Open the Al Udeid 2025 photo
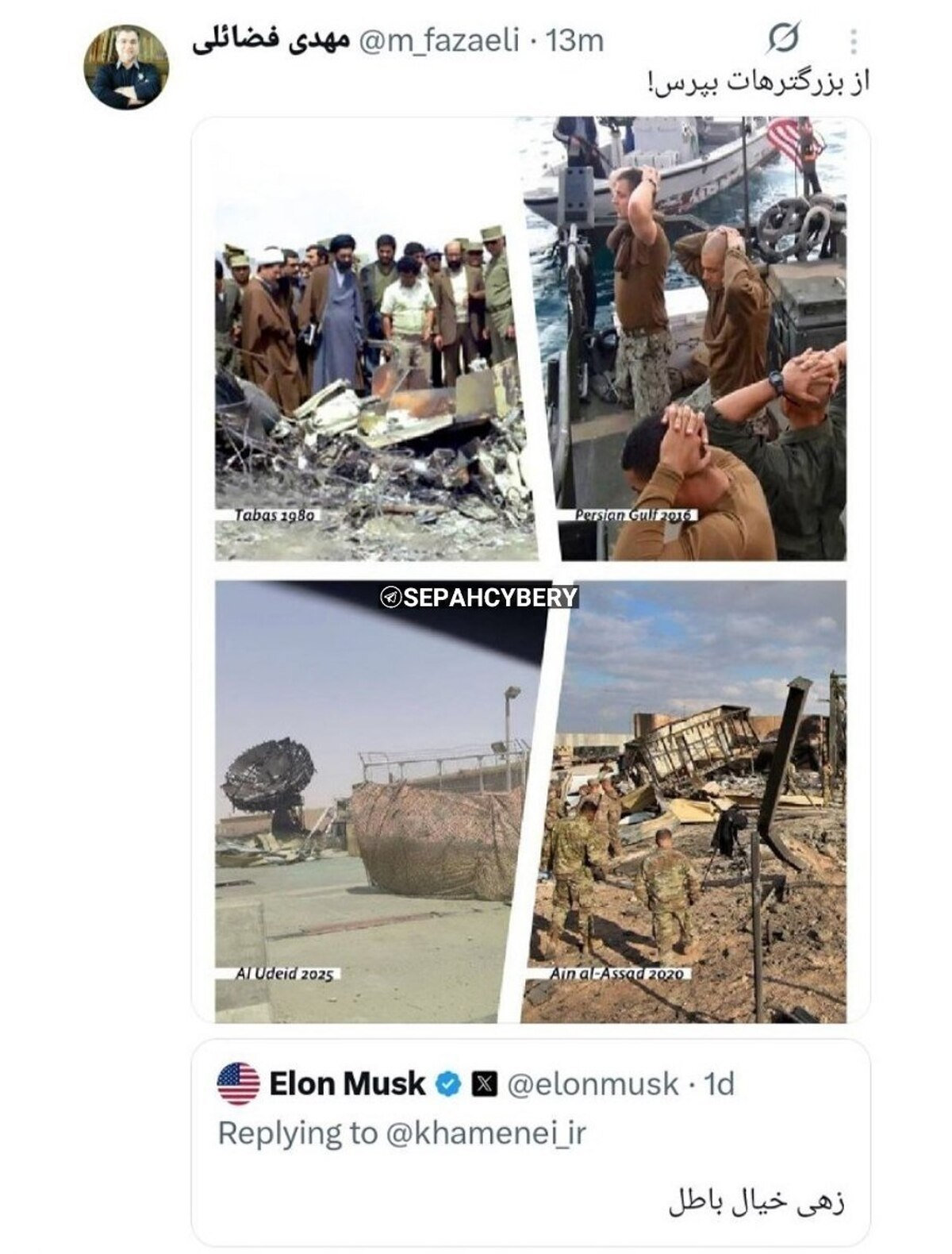 (x=378, y=802)
